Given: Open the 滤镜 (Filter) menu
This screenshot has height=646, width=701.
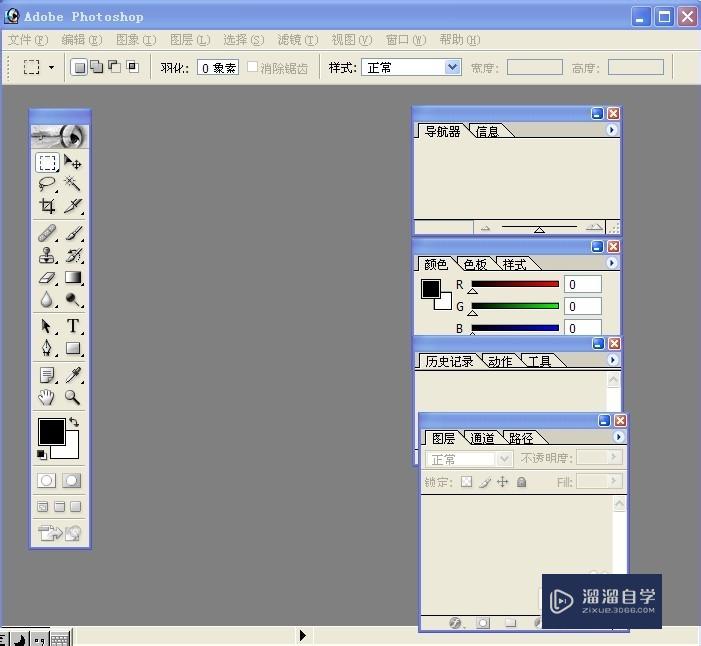Looking at the screenshot, I should 298,40.
